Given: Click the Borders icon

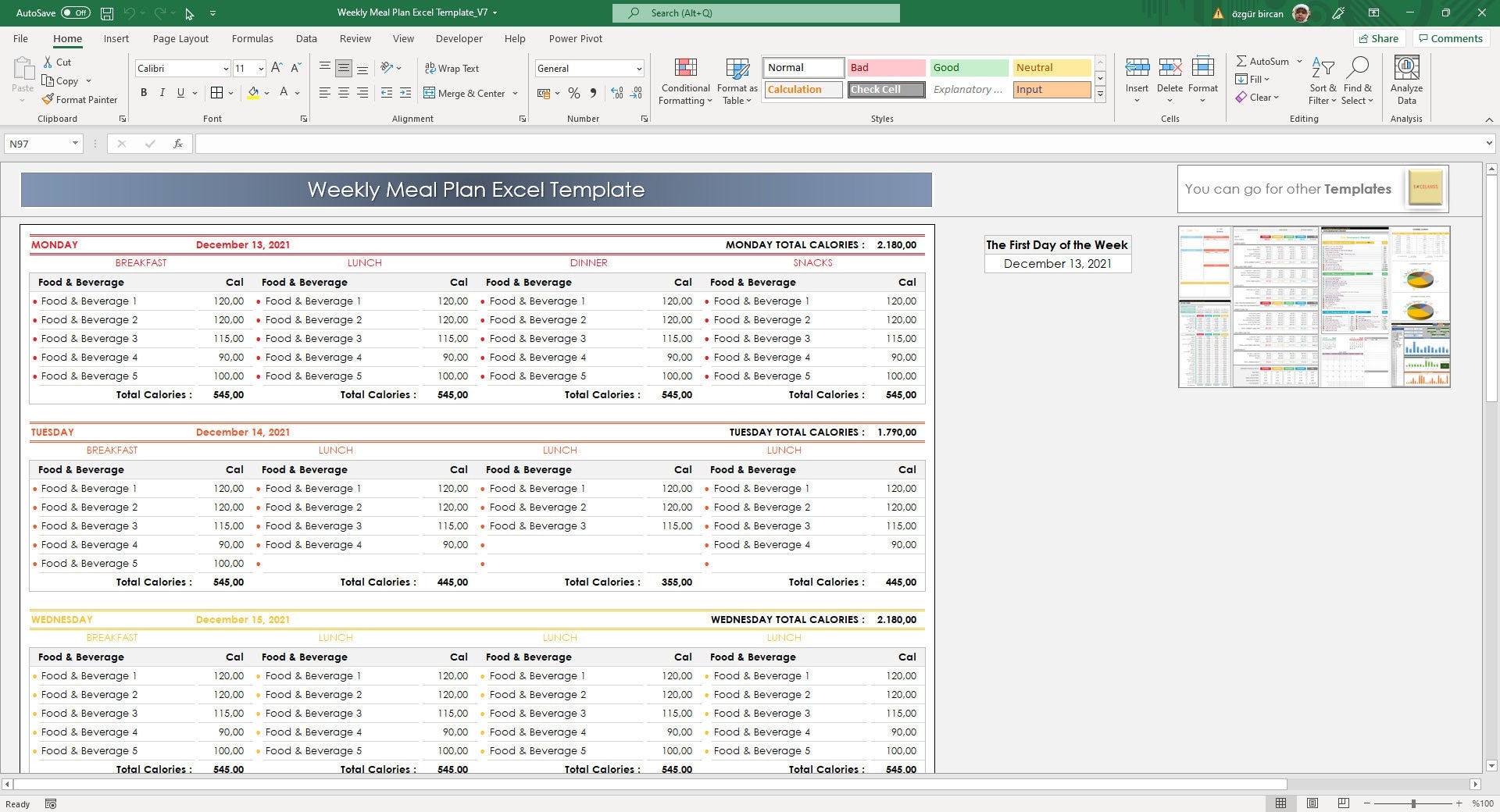Looking at the screenshot, I should [217, 93].
